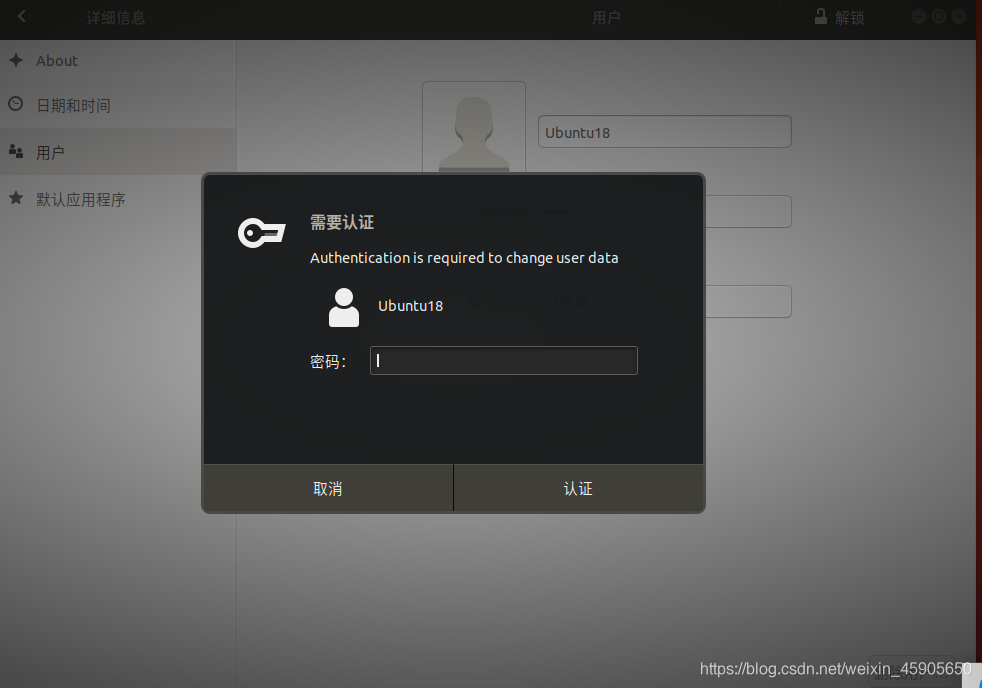Select the Ubuntu18 account row in the dialog
Screen dimensions: 982x688
point(410,306)
